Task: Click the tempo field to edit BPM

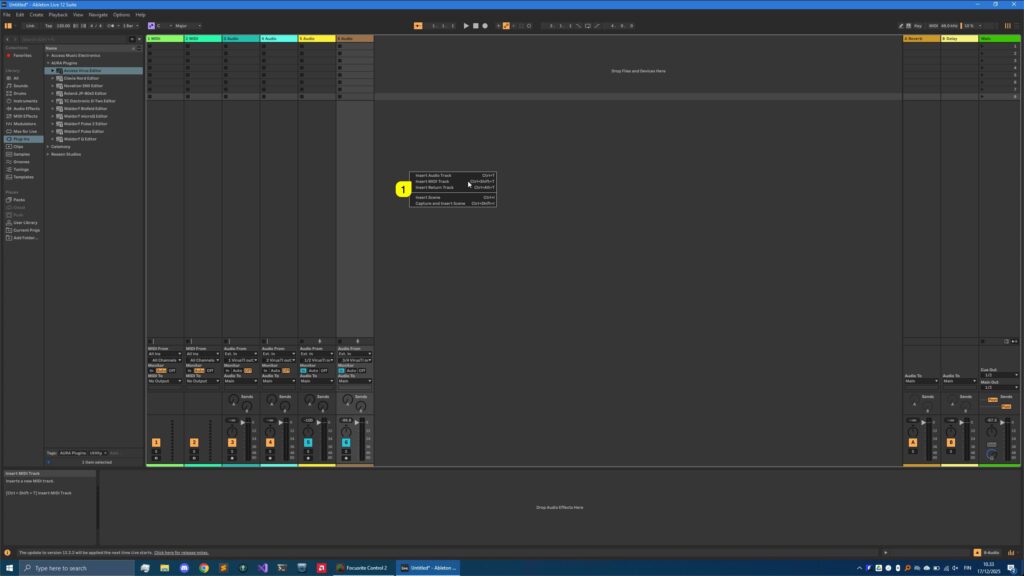Action: point(62,24)
